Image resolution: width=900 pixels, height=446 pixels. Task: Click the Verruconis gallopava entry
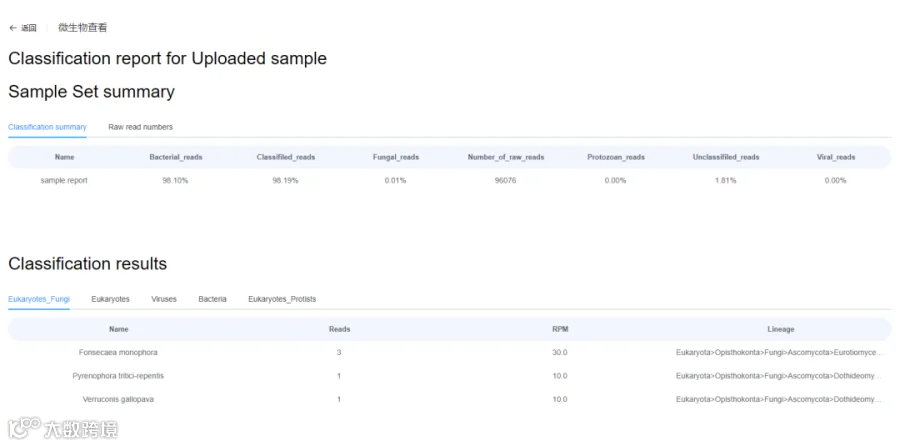click(118, 399)
